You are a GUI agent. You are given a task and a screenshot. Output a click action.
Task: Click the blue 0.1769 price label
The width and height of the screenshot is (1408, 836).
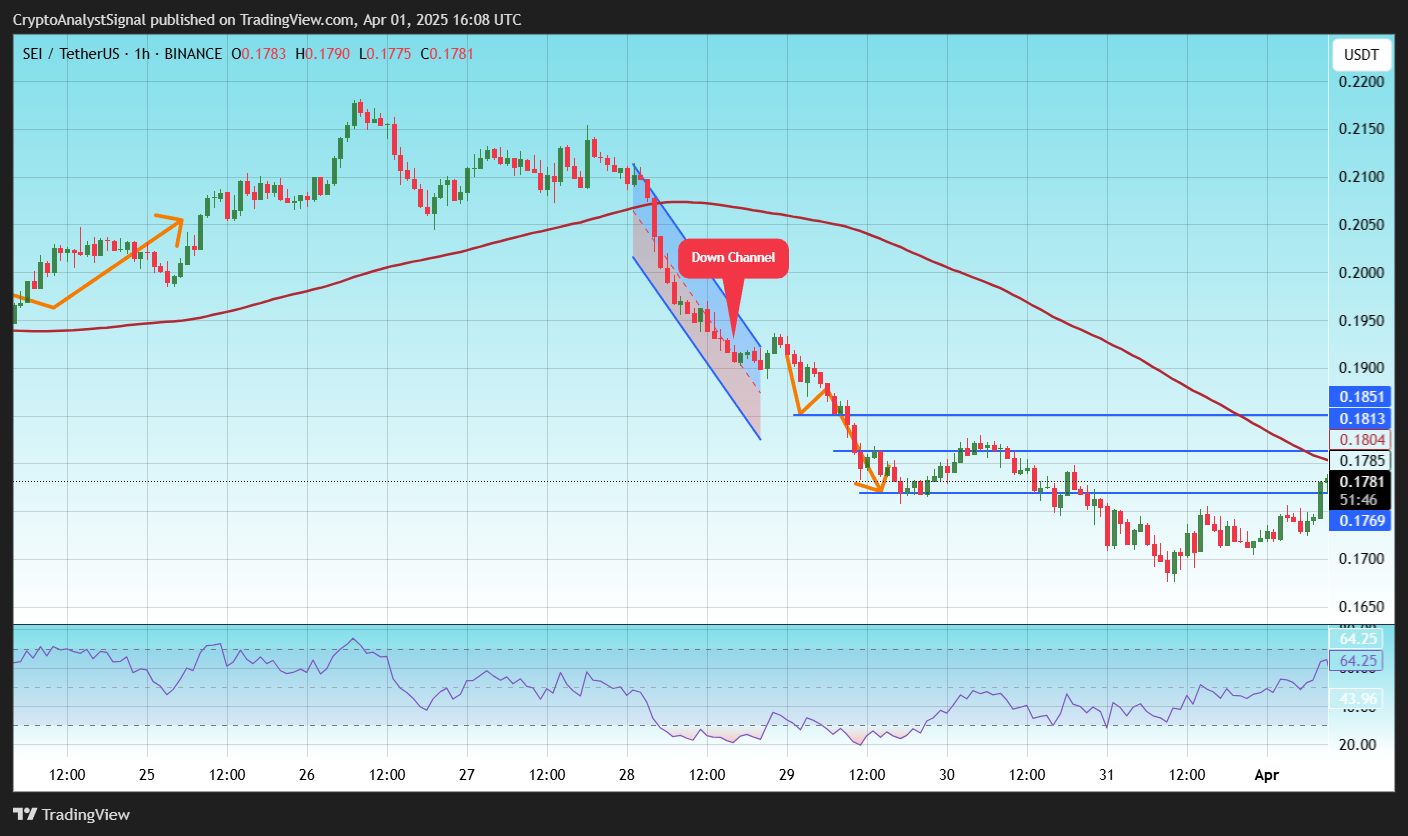[x=1361, y=520]
